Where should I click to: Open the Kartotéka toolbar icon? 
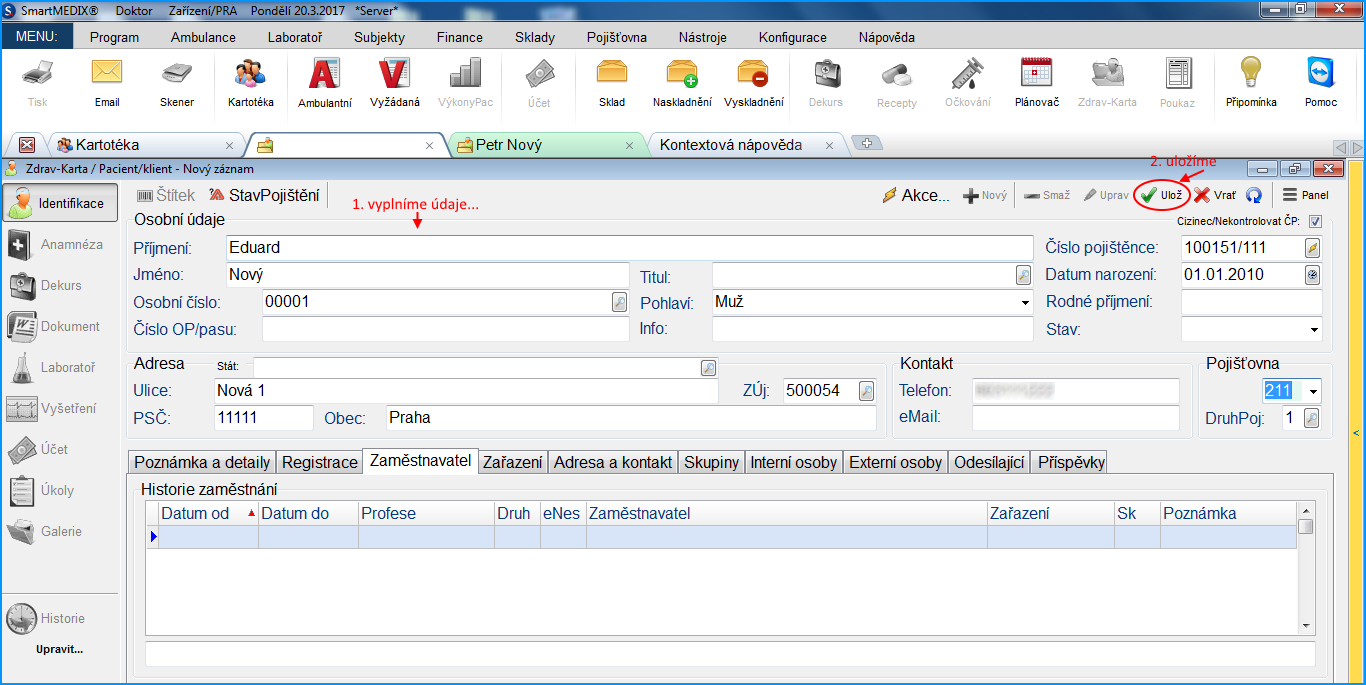pyautogui.click(x=250, y=83)
